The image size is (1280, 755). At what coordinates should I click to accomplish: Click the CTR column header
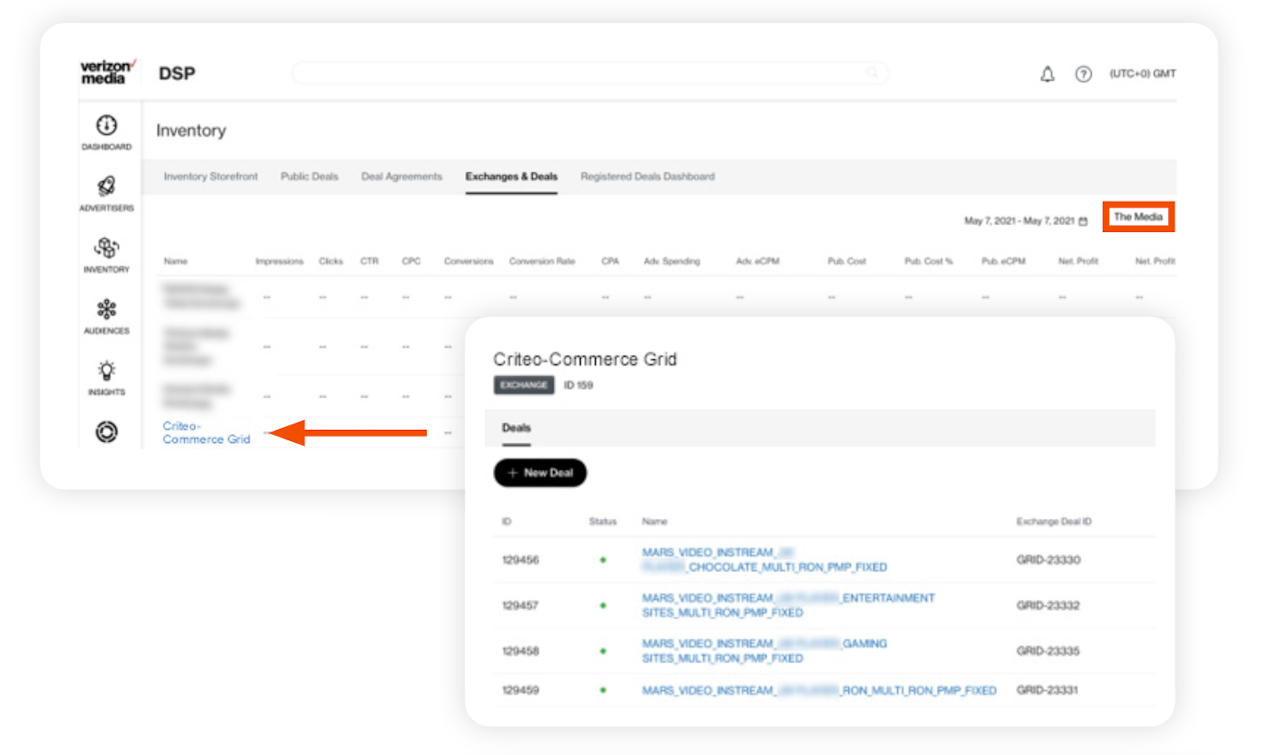(x=369, y=261)
